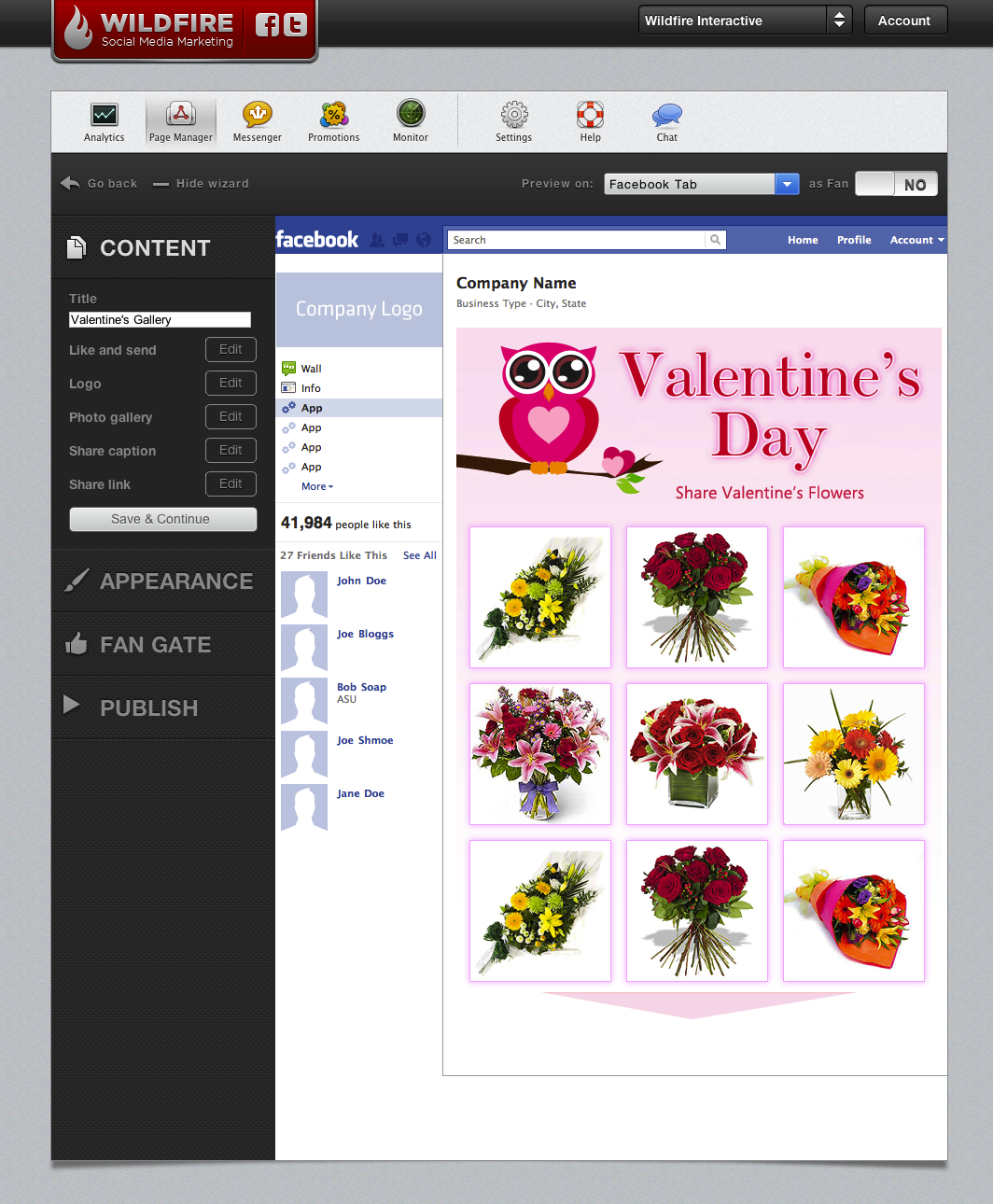Click the Facebook friend requests icon
Screen dimensions: 993x1204
[x=377, y=240]
